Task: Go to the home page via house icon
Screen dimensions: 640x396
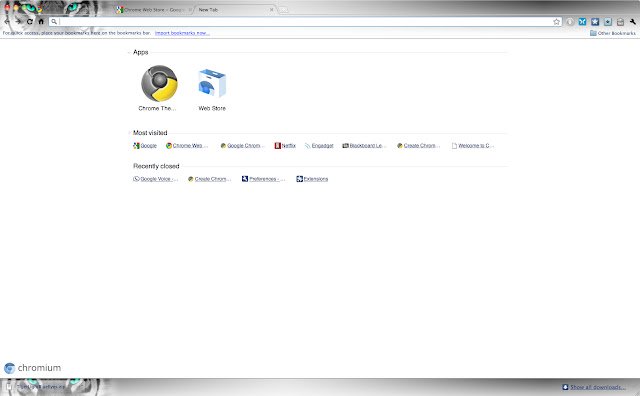Action: coord(41,22)
